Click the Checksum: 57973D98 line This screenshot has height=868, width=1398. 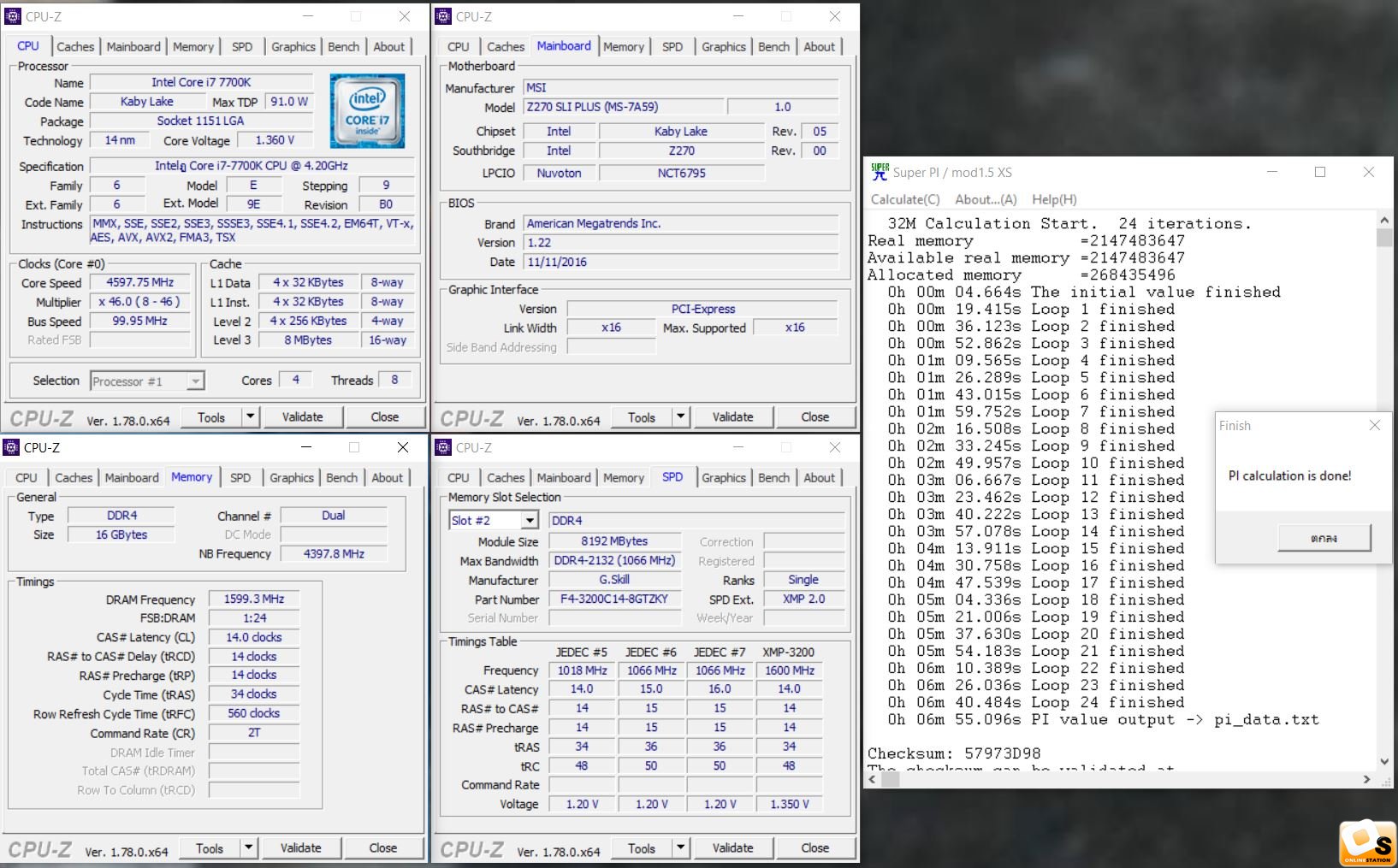point(954,753)
